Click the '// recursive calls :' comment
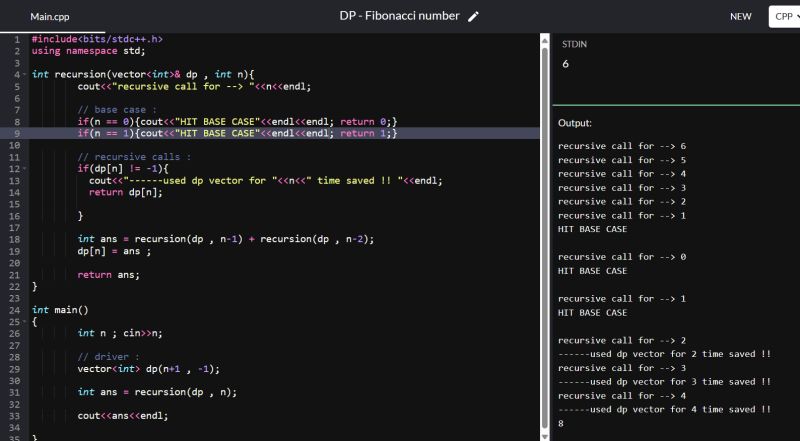Viewport: 800px width, 441px height. (x=134, y=157)
